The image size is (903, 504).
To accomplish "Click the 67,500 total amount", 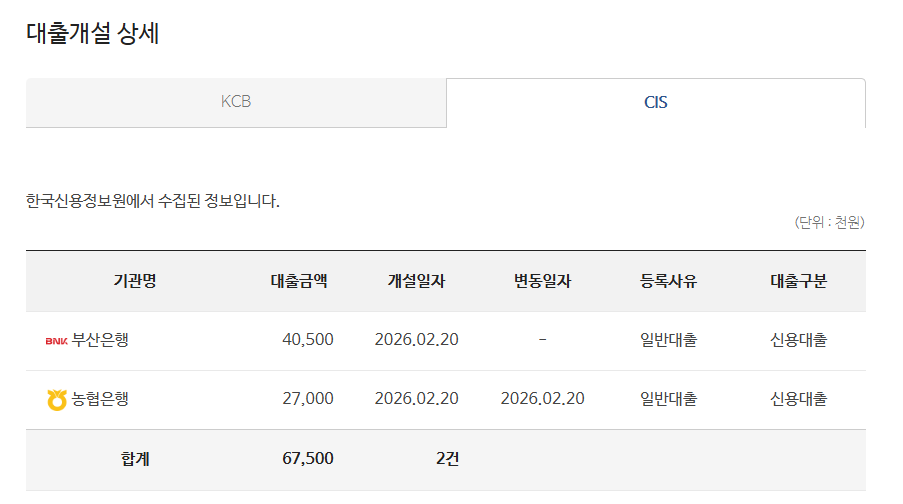I will click(x=308, y=459).
